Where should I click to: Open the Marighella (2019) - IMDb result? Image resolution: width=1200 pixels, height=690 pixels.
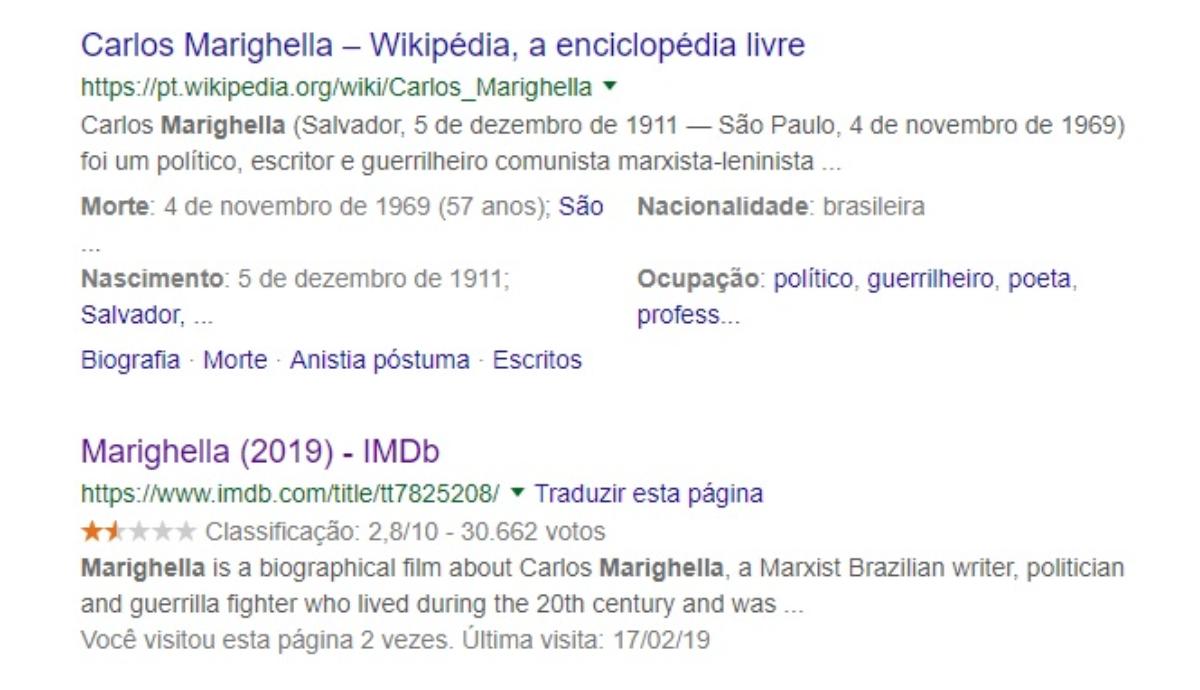tap(260, 451)
